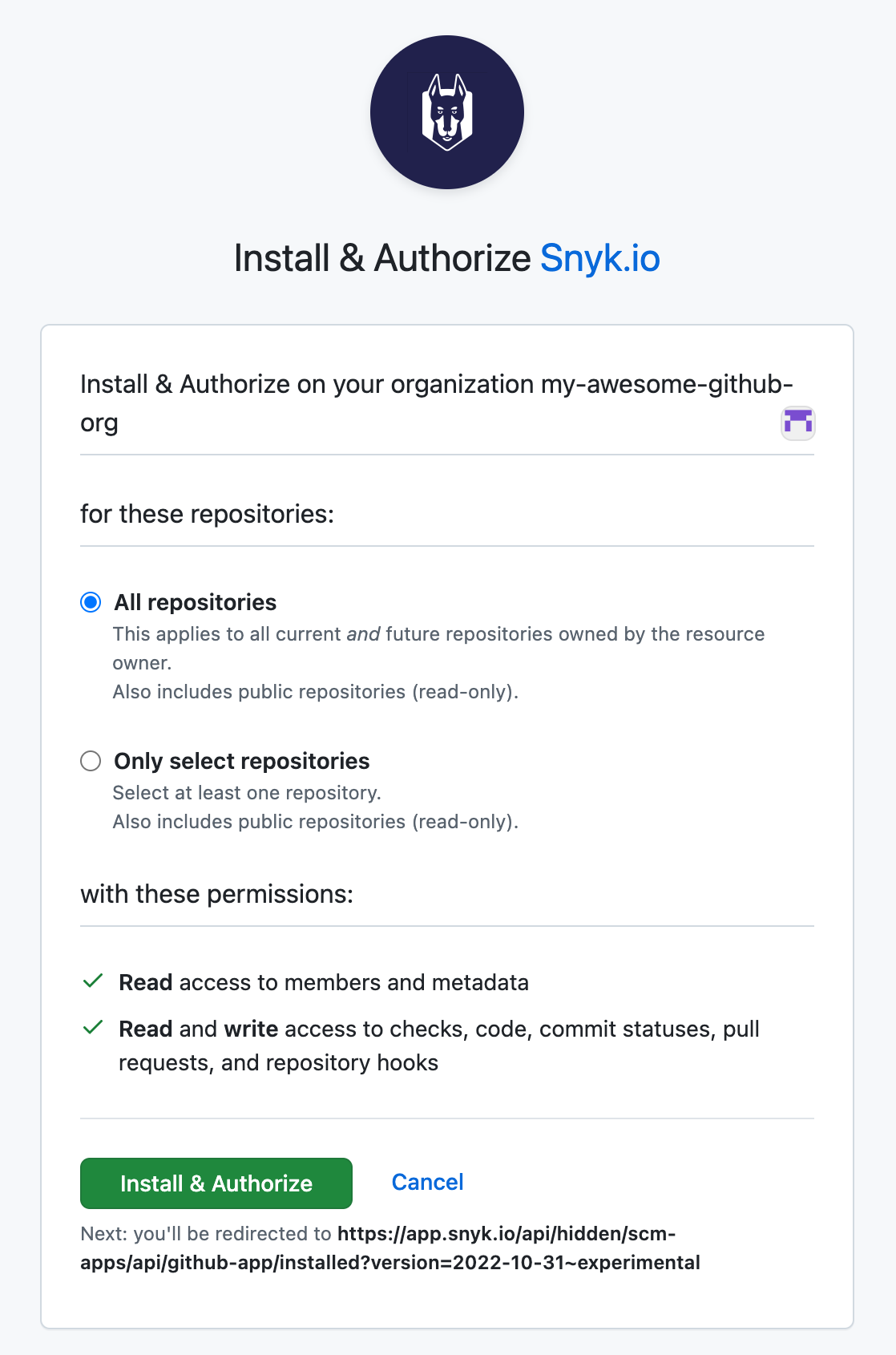The image size is (896, 1355).
Task: Click the 'Select at least one repository' text
Action: pyautogui.click(x=248, y=792)
